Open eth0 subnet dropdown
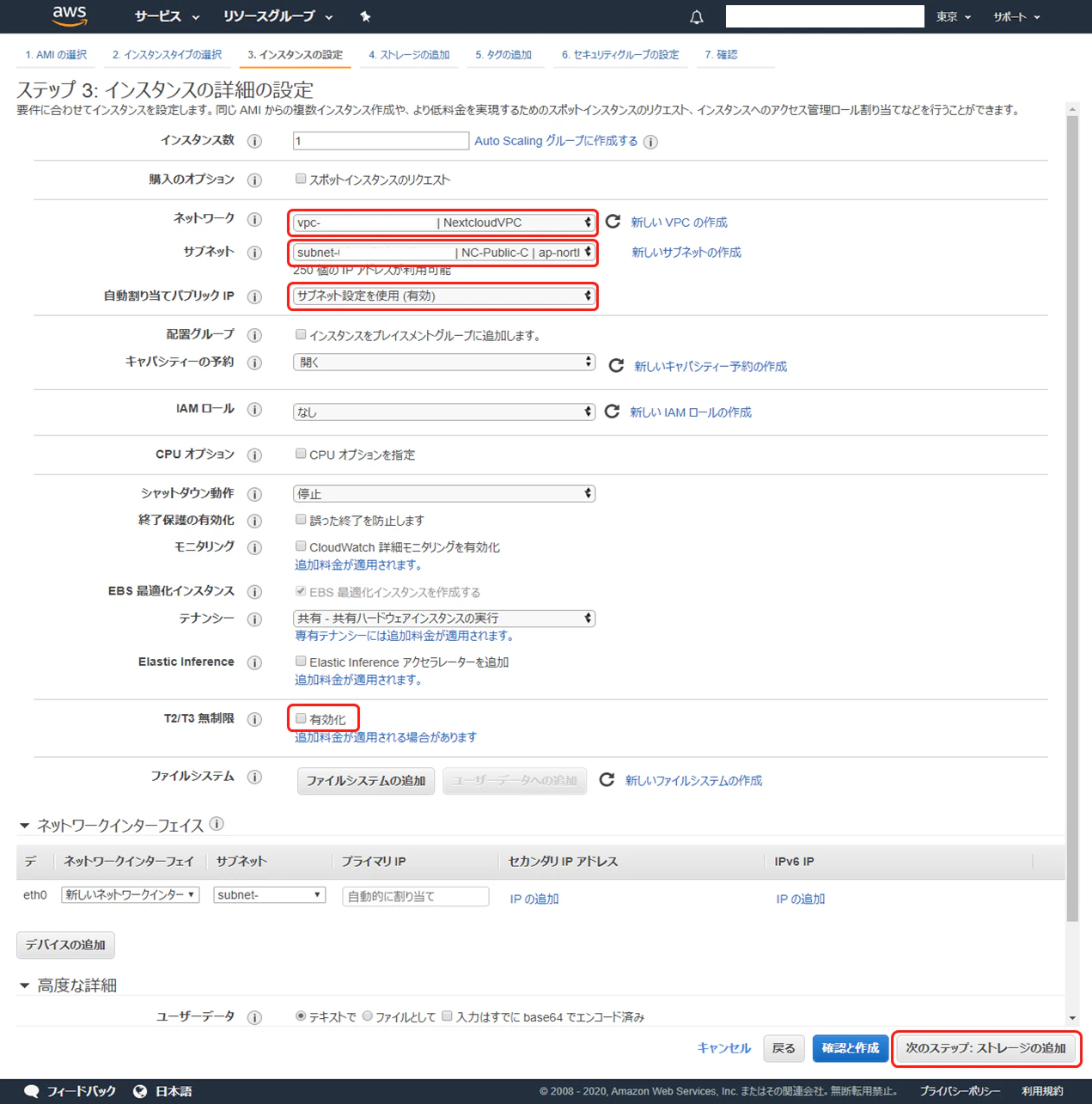The width and height of the screenshot is (1092, 1104). (270, 895)
